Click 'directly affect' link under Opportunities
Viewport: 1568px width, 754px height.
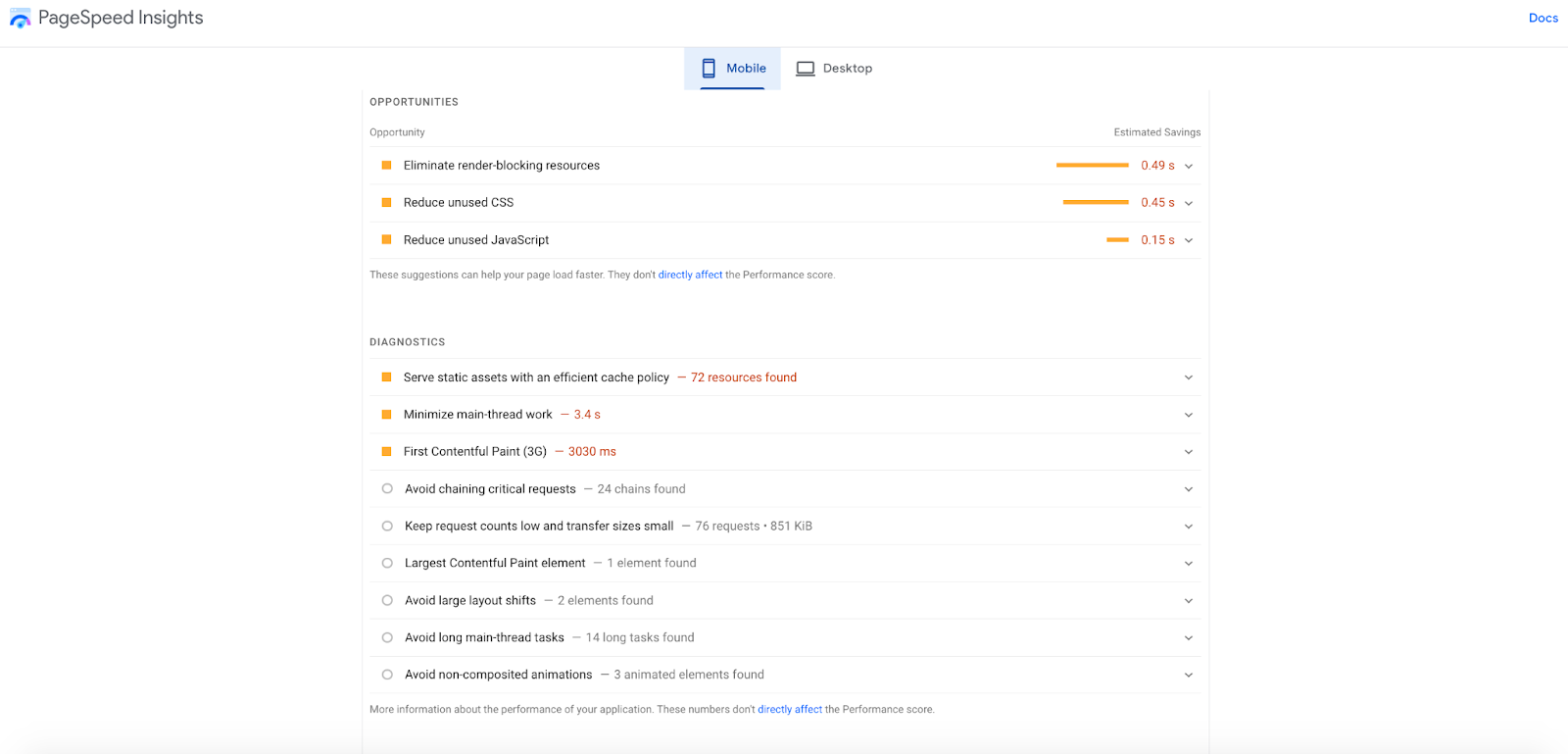coord(690,276)
